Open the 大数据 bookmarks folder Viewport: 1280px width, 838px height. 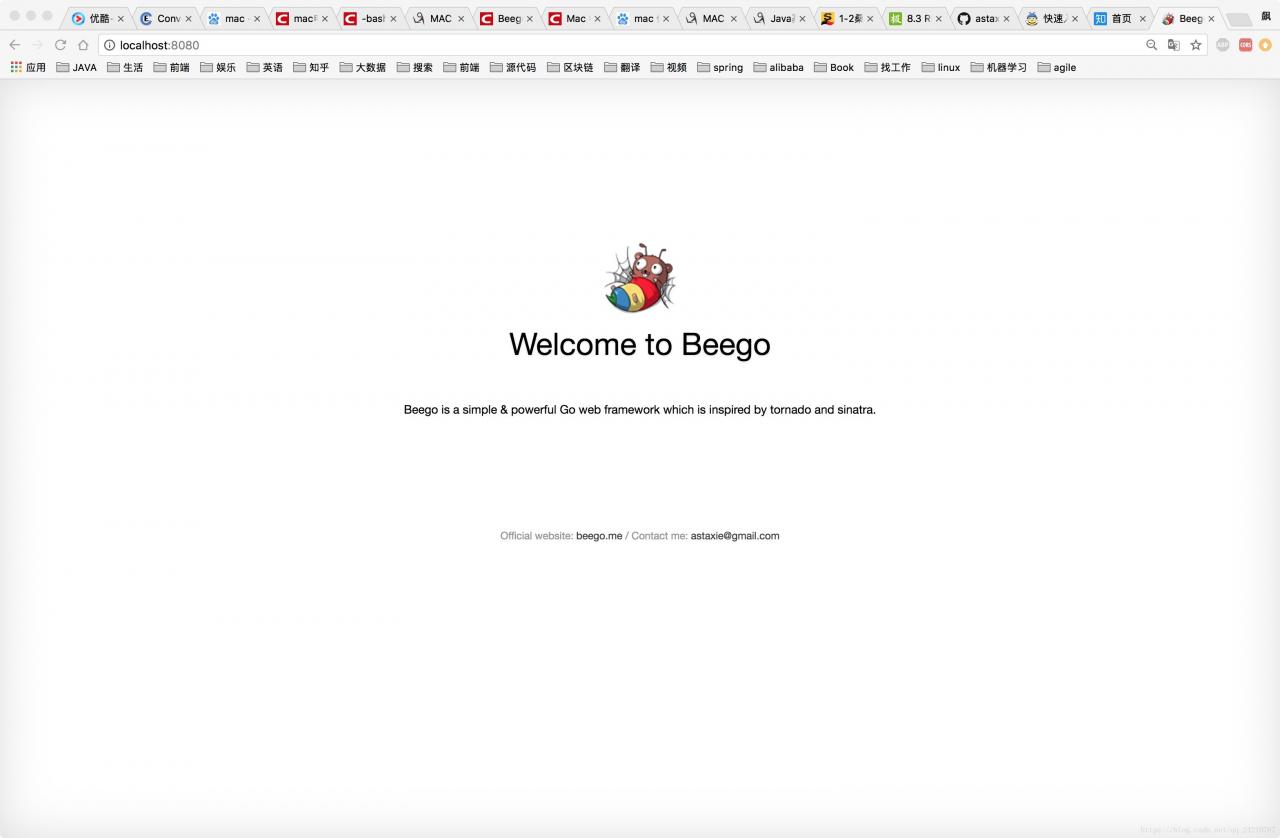pos(363,67)
